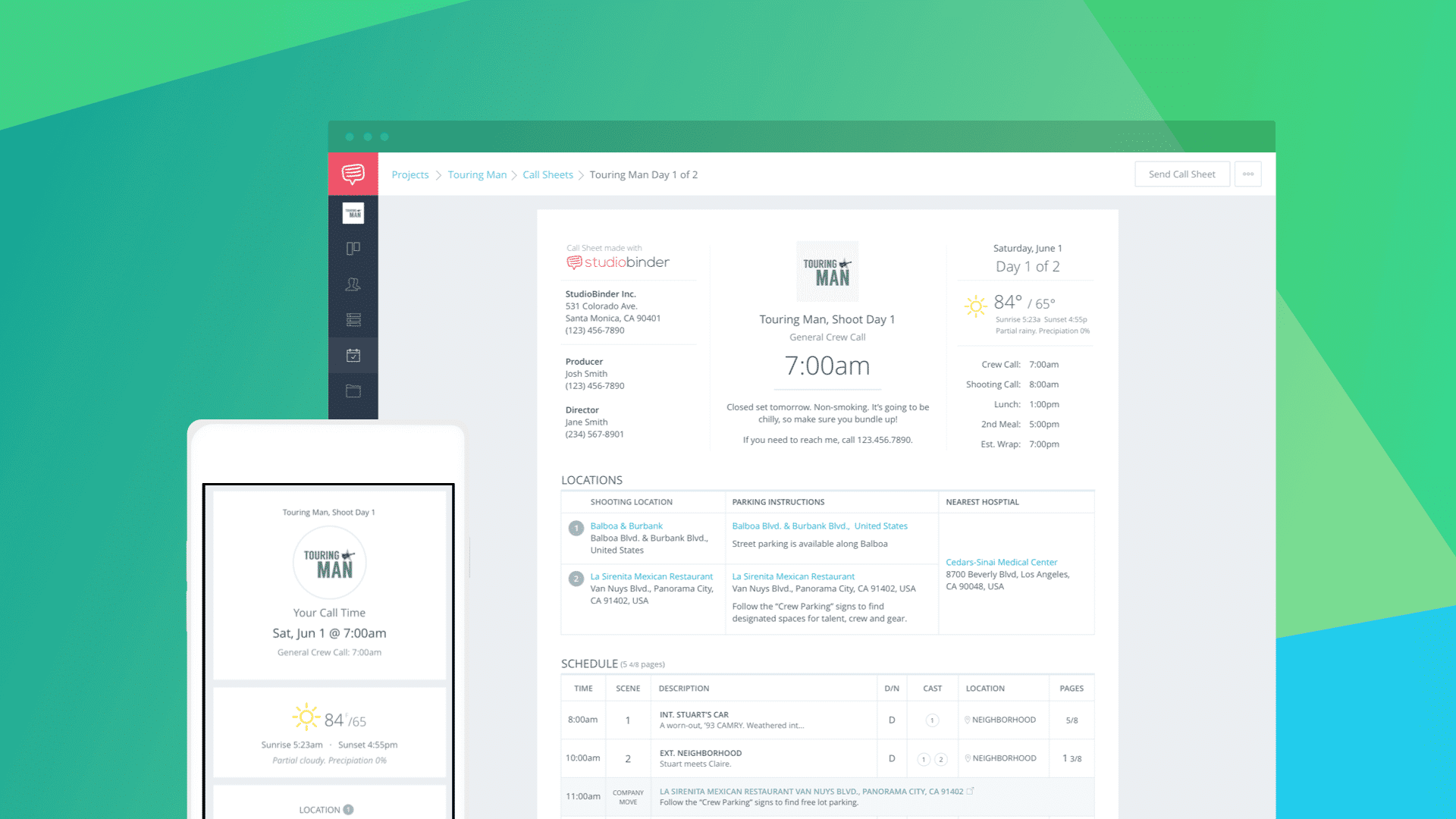The height and width of the screenshot is (819, 1456).
Task: Expand the Cedars-Sinai Medical Center hospital link
Action: pyautogui.click(x=1001, y=562)
